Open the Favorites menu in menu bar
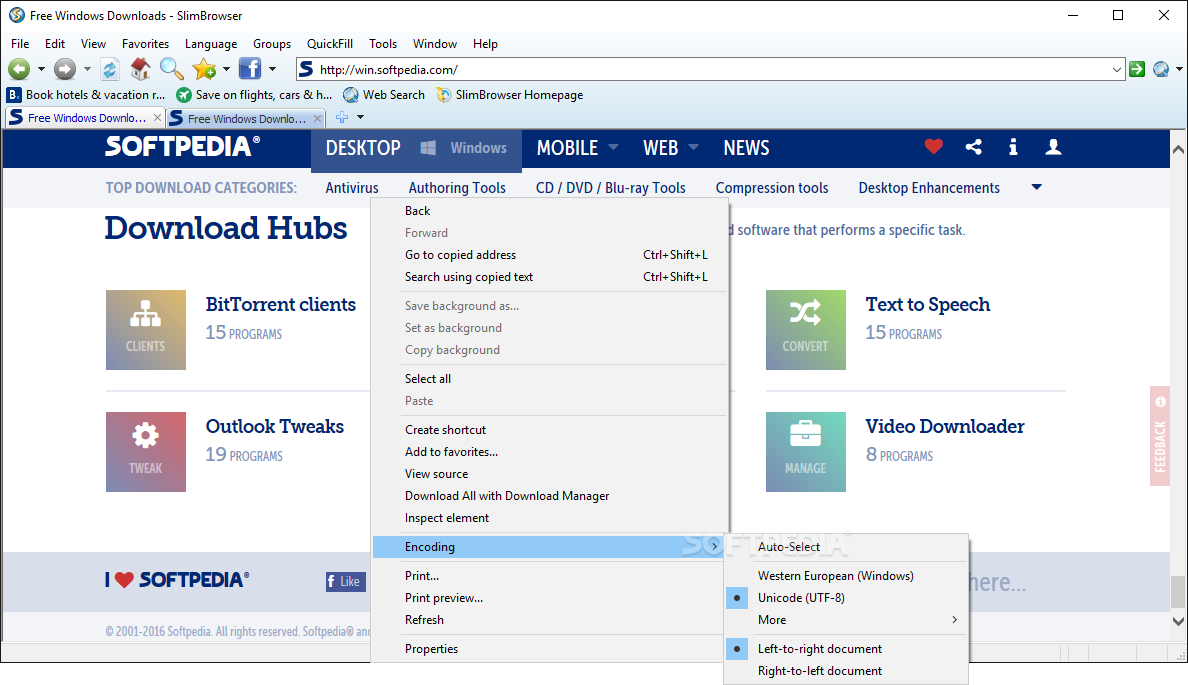Image resolution: width=1188 pixels, height=685 pixels. [145, 44]
